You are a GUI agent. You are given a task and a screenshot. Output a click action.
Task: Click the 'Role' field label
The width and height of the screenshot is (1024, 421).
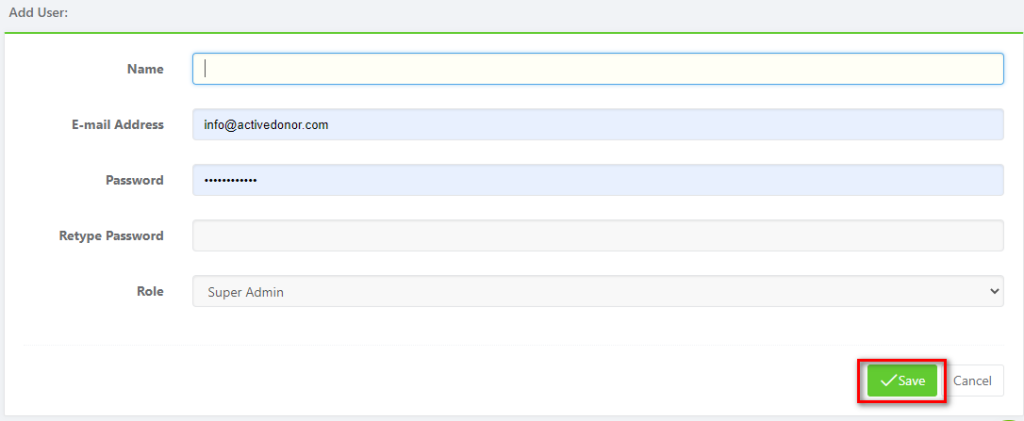click(150, 292)
